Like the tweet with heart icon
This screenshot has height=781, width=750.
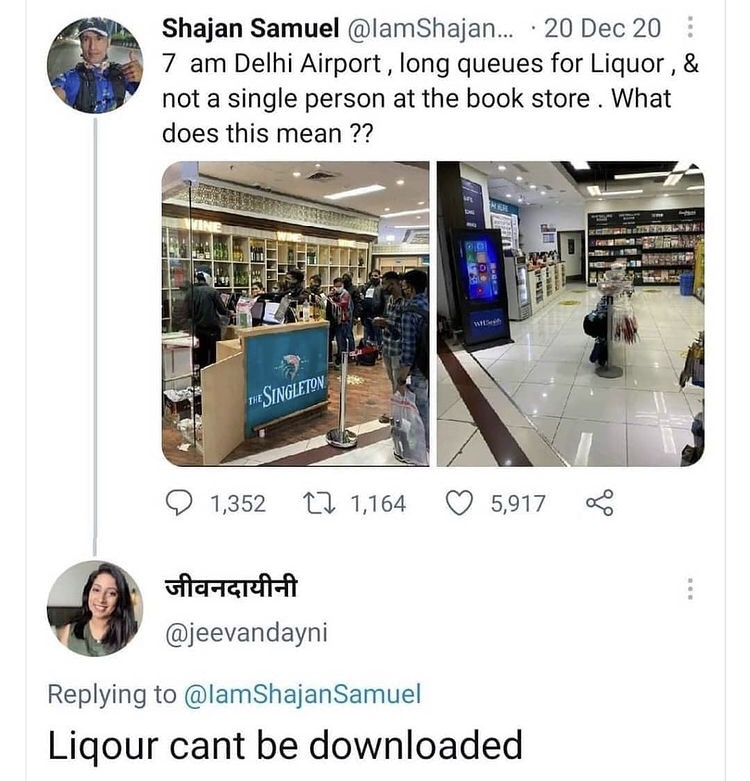point(459,503)
